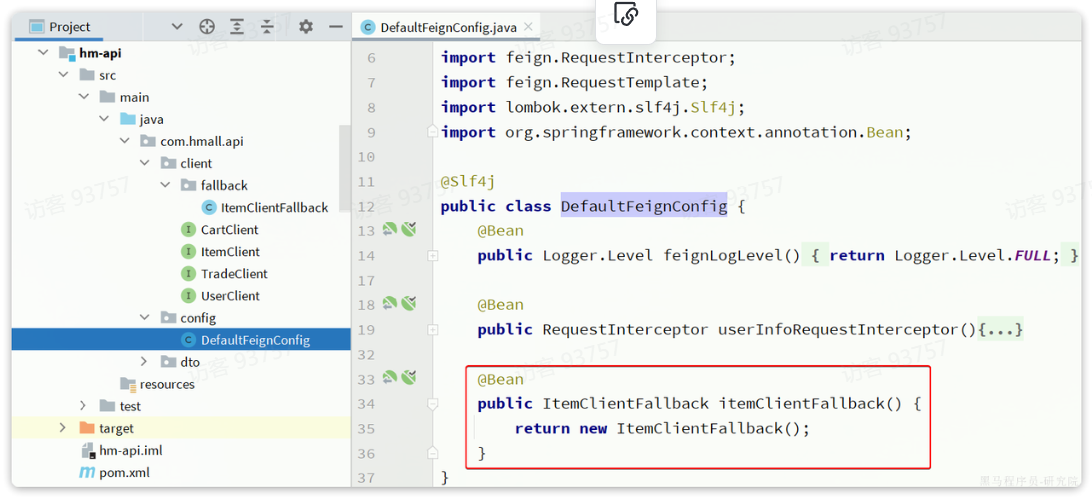
Task: Expand folded userInfoRequestInterceptor on line 19
Action: click(x=432, y=329)
